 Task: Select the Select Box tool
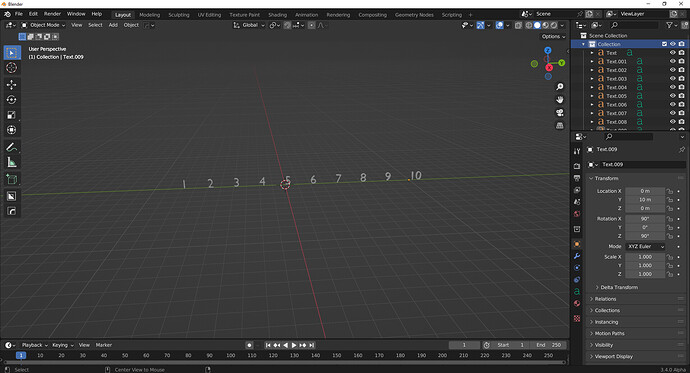[x=12, y=53]
